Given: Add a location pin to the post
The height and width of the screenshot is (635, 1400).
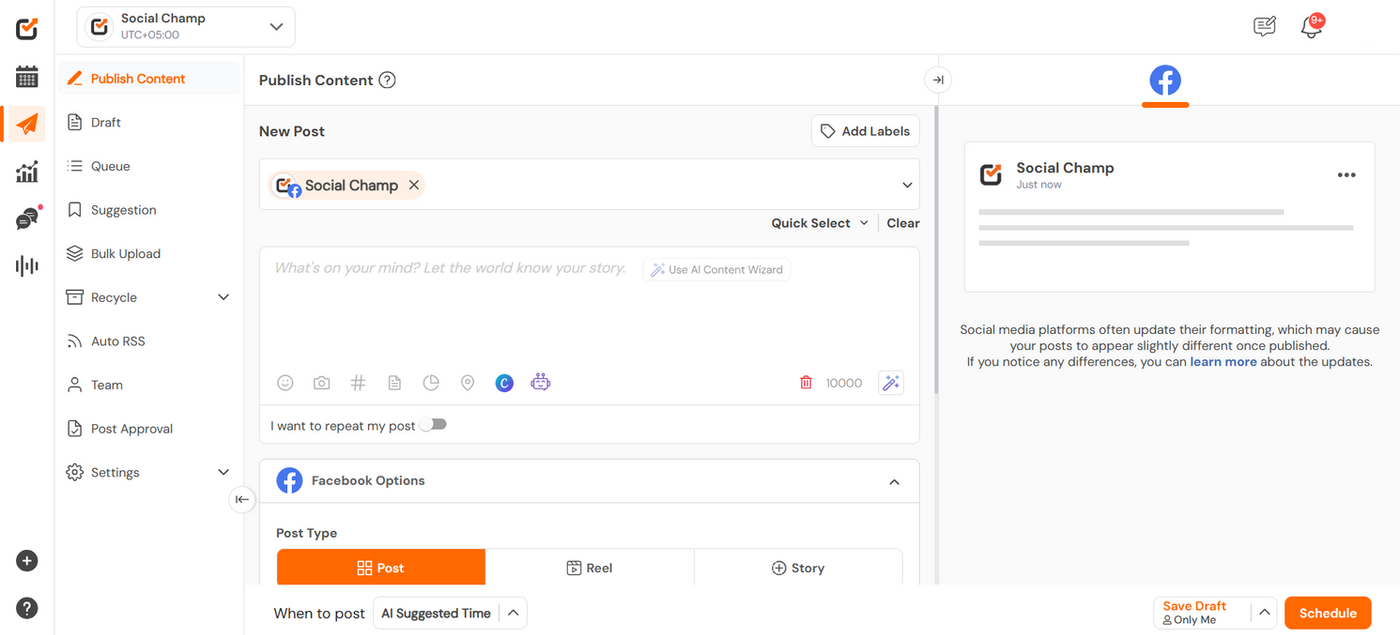Looking at the screenshot, I should tap(467, 383).
